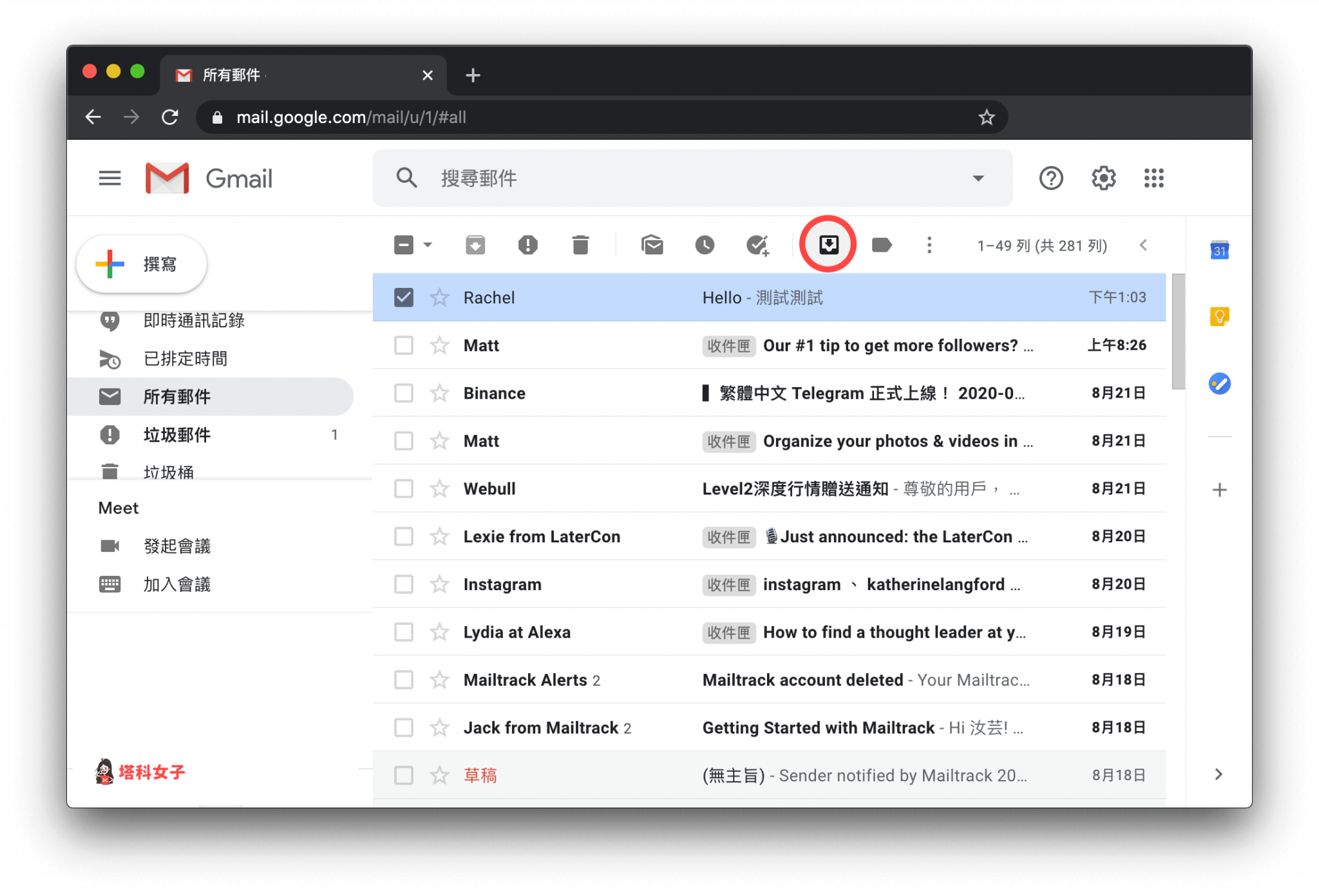
Task: Click the browser address bar
Action: [x=602, y=117]
